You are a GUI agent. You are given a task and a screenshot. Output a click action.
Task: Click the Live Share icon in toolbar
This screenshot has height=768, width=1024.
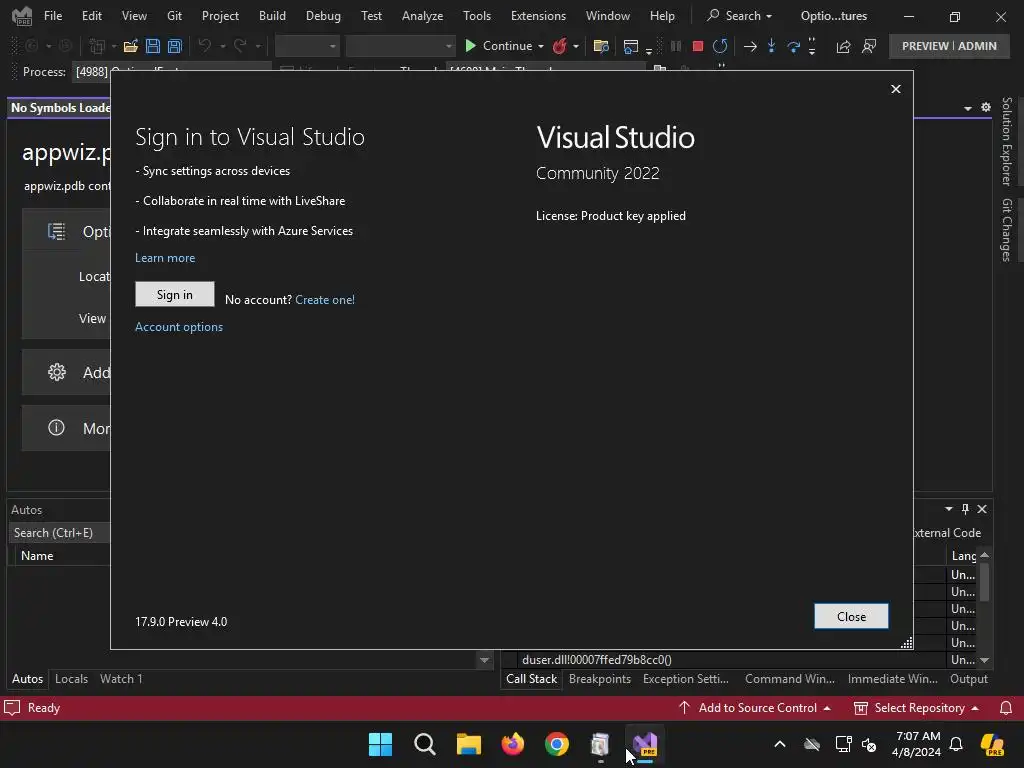(843, 46)
